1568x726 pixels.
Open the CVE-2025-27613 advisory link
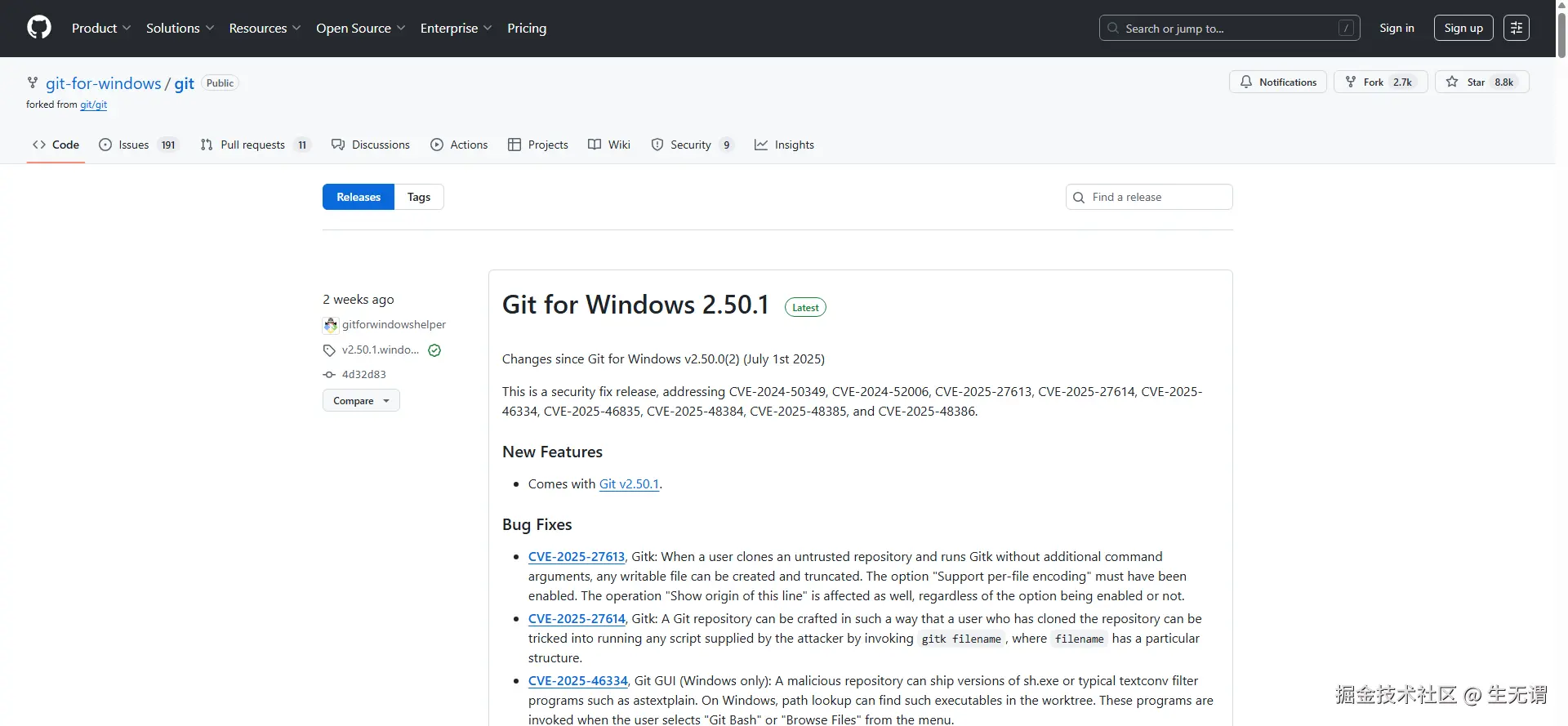click(577, 556)
